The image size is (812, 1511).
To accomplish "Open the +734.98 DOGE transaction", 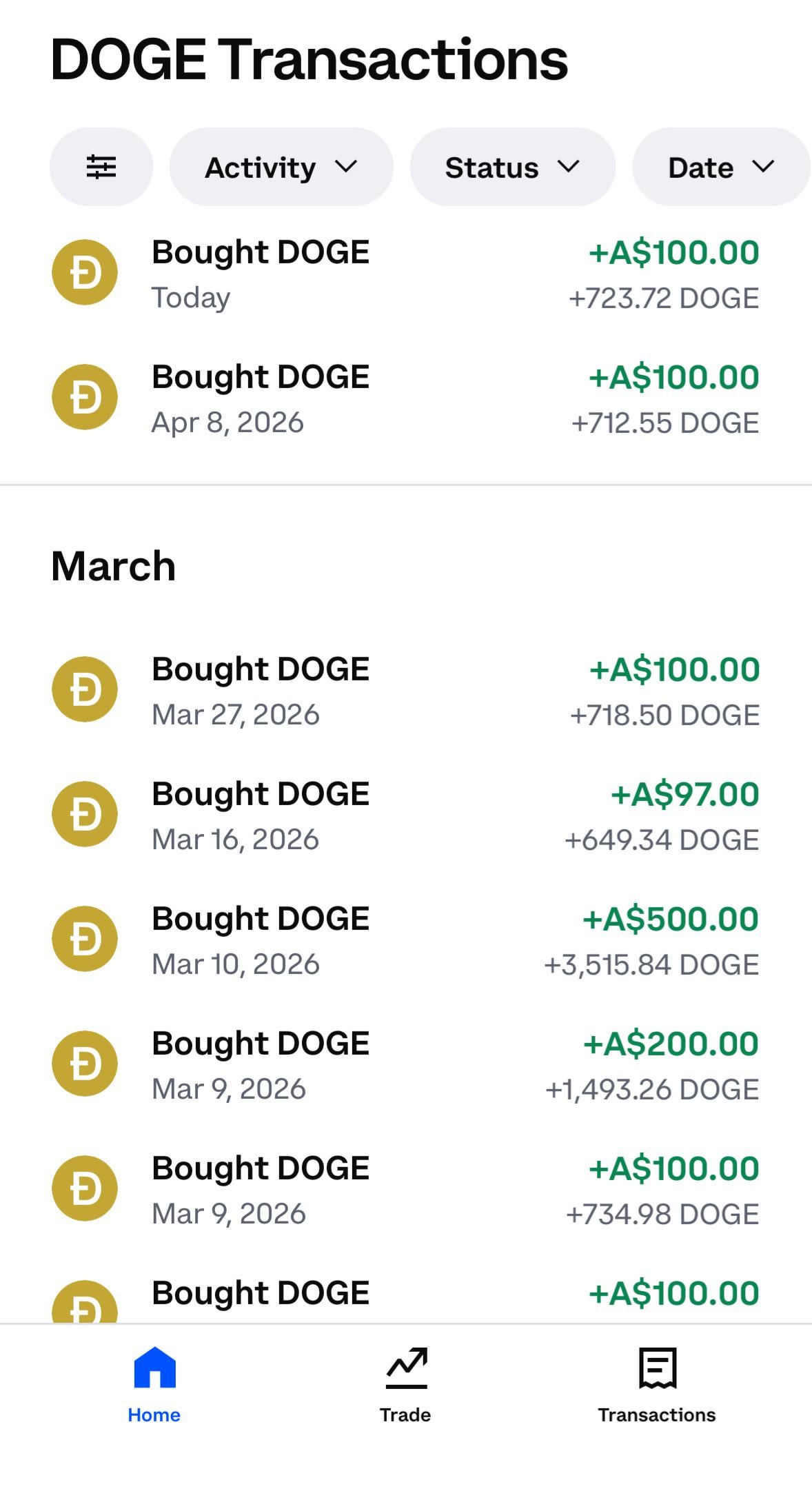I will [x=662, y=1214].
